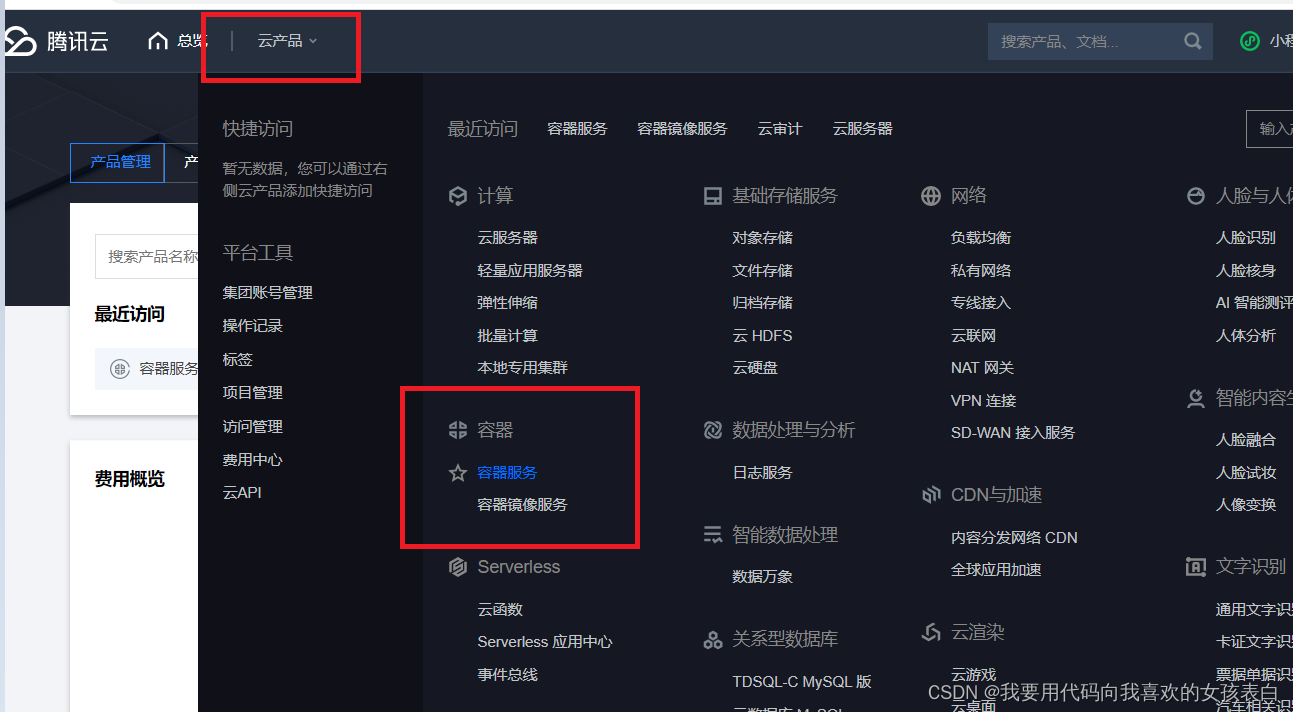The height and width of the screenshot is (712, 1293).
Task: Click the 数据处理与分析 category icon
Action: [713, 430]
